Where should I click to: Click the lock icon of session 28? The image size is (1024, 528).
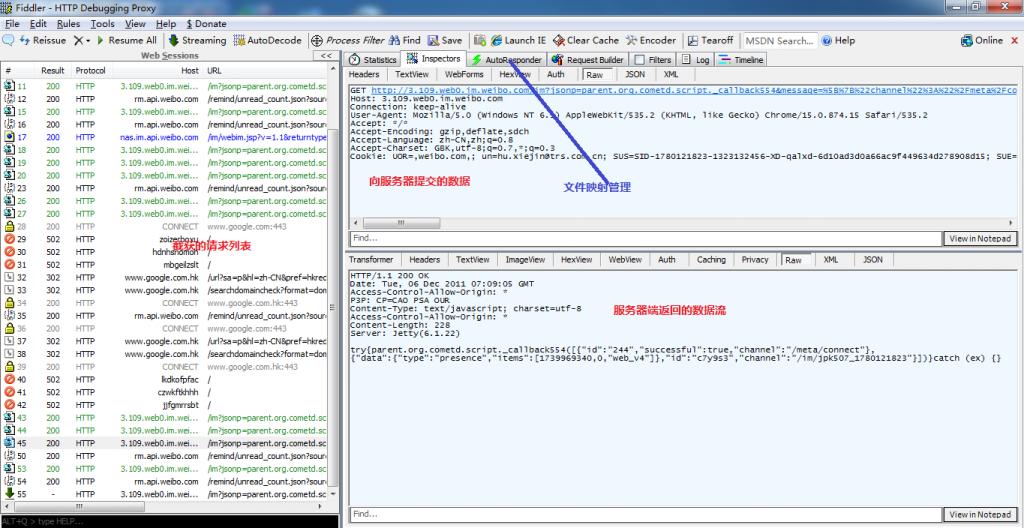10,227
